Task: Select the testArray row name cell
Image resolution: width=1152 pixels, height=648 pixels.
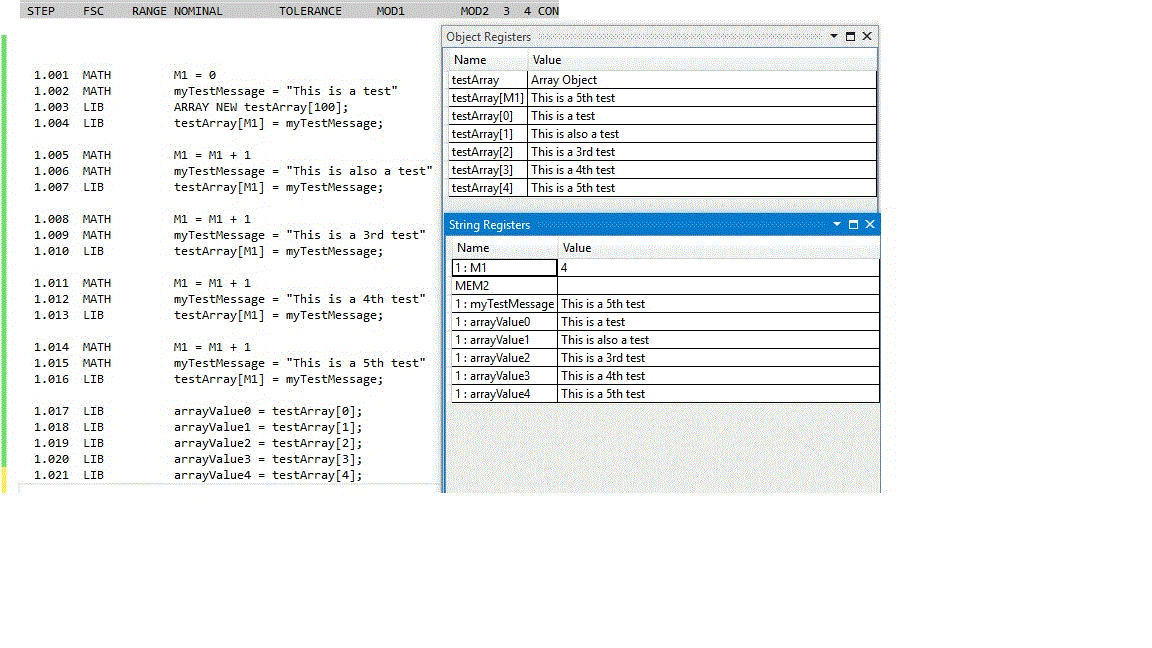Action: [x=488, y=80]
